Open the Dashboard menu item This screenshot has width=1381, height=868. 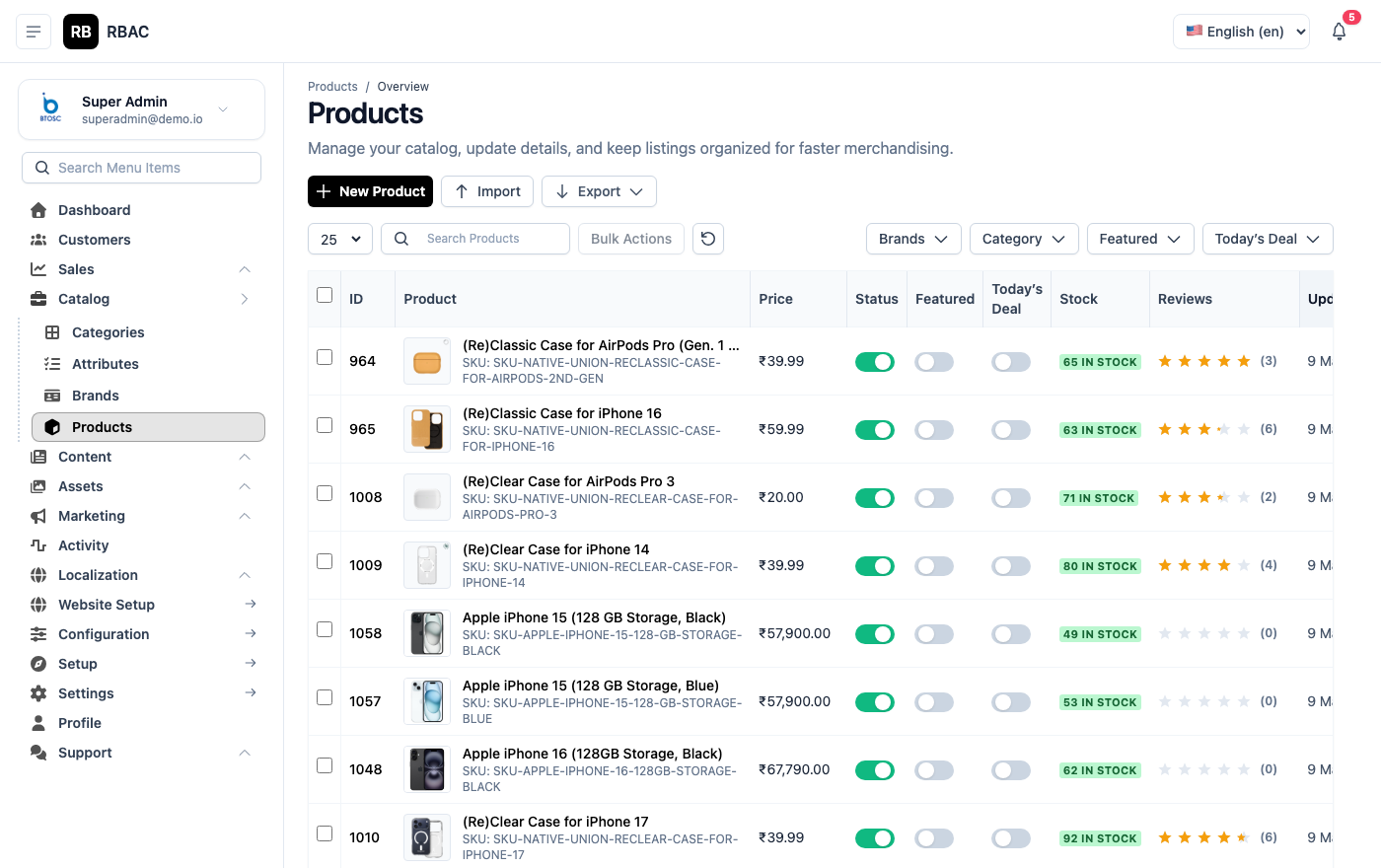pyautogui.click(x=141, y=210)
